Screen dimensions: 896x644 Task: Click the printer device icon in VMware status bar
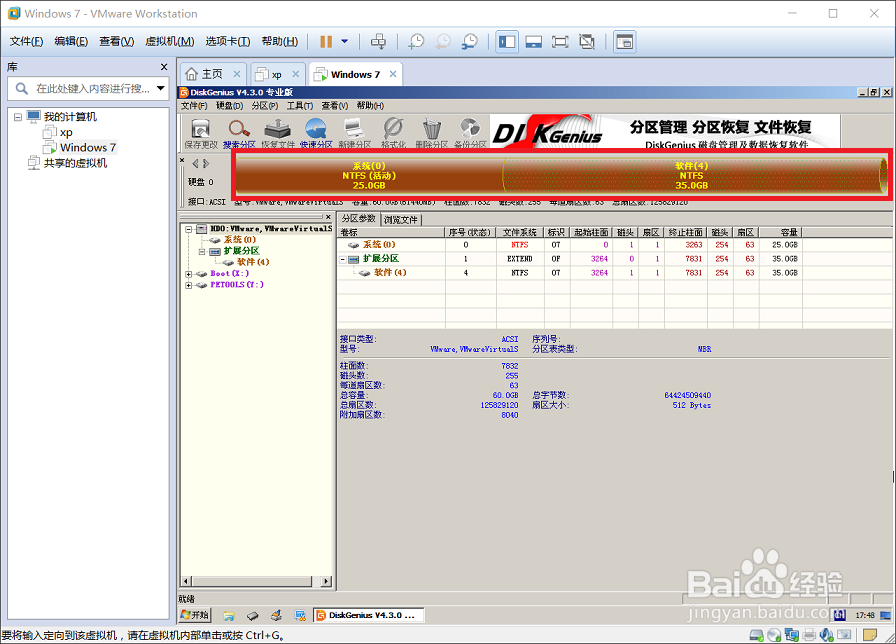tap(809, 634)
